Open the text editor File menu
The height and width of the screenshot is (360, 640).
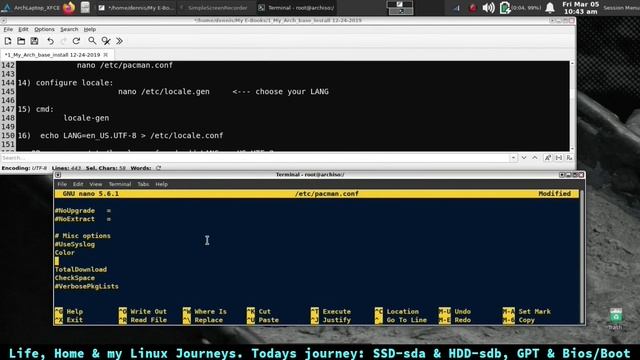tap(8, 29)
